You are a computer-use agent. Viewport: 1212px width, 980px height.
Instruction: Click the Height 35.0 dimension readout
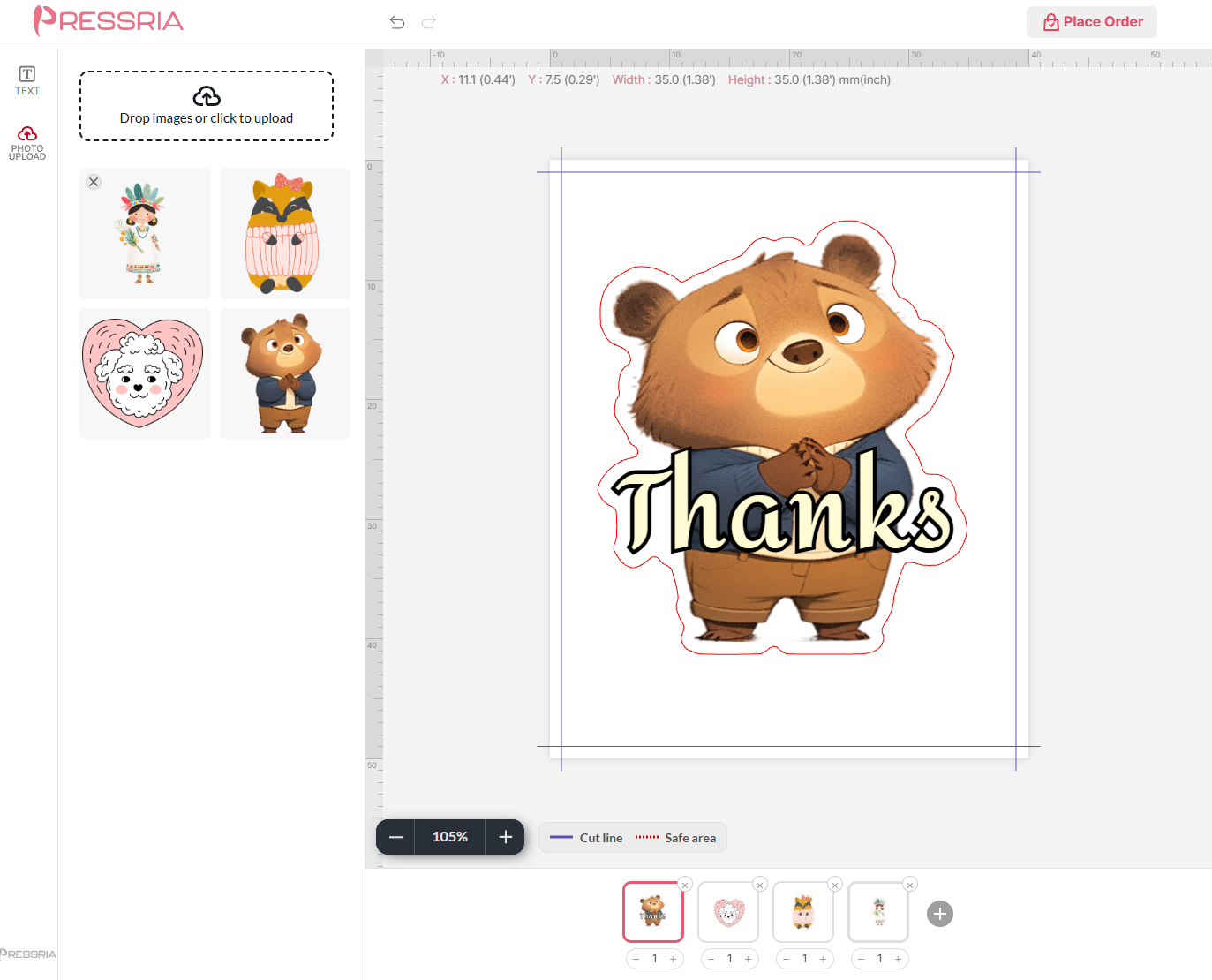click(809, 79)
